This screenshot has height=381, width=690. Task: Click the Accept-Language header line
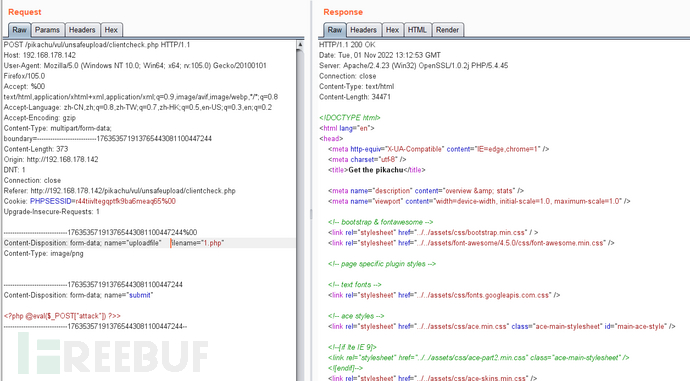click(138, 107)
